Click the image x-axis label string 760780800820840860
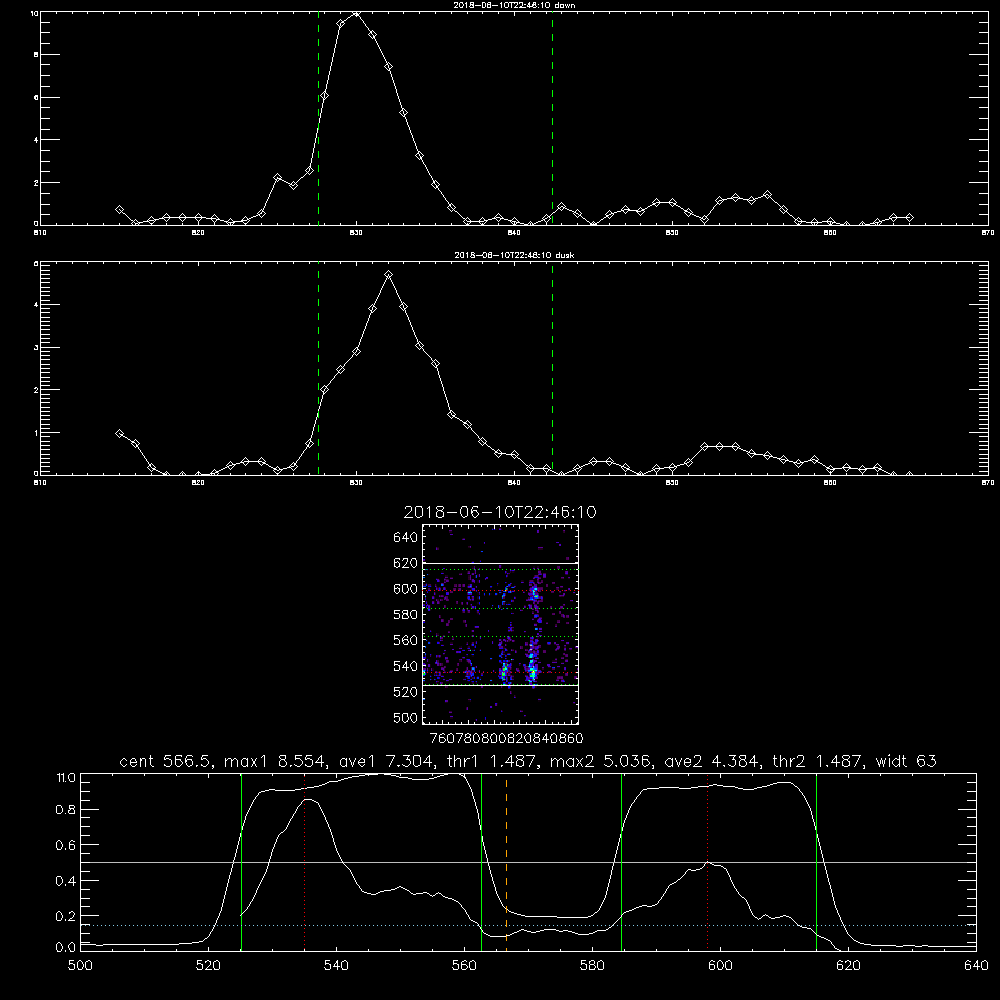Image resolution: width=1000 pixels, height=1000 pixels. pos(507,739)
